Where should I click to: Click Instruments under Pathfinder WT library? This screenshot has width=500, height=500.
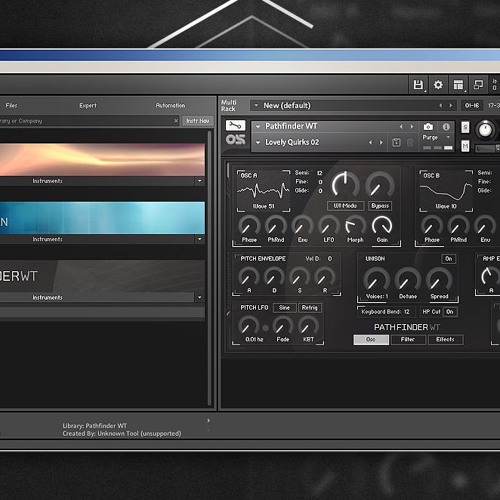click(47, 298)
